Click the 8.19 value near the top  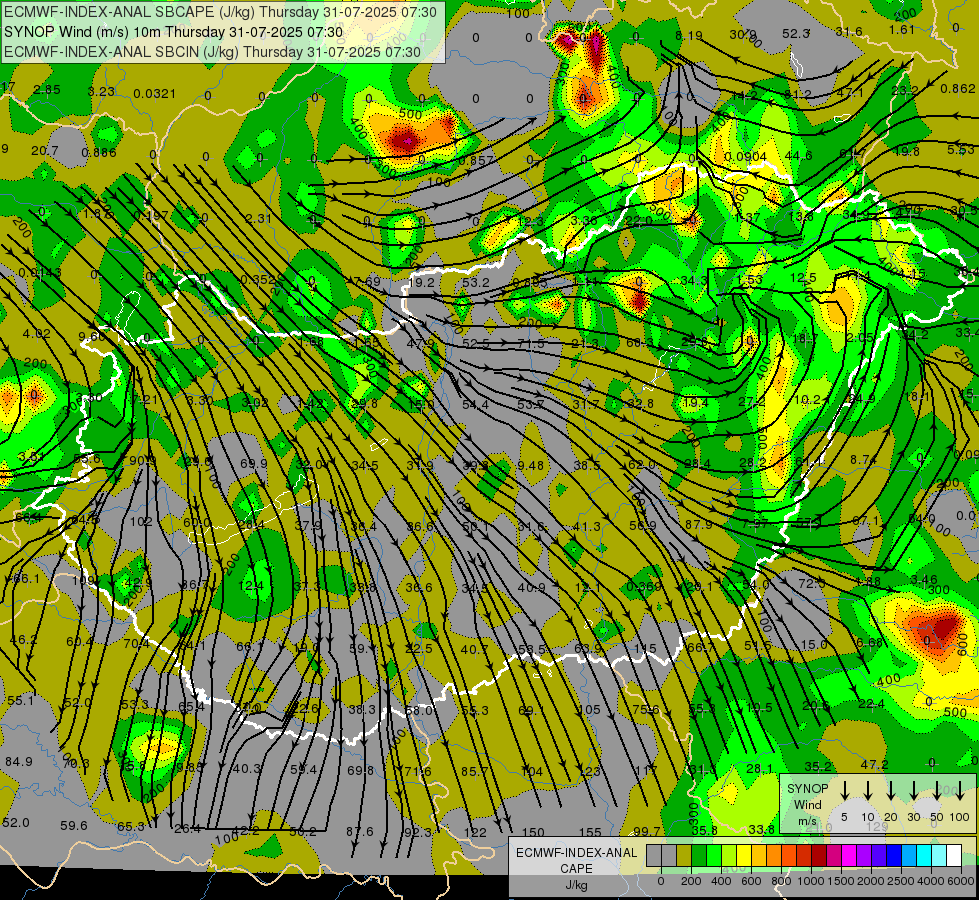(x=689, y=36)
